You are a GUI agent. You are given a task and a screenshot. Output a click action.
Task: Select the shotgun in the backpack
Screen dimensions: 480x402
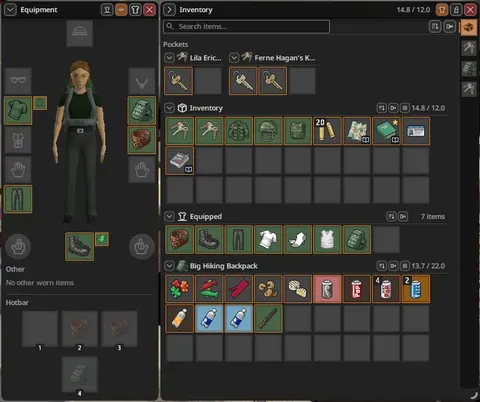[268, 318]
